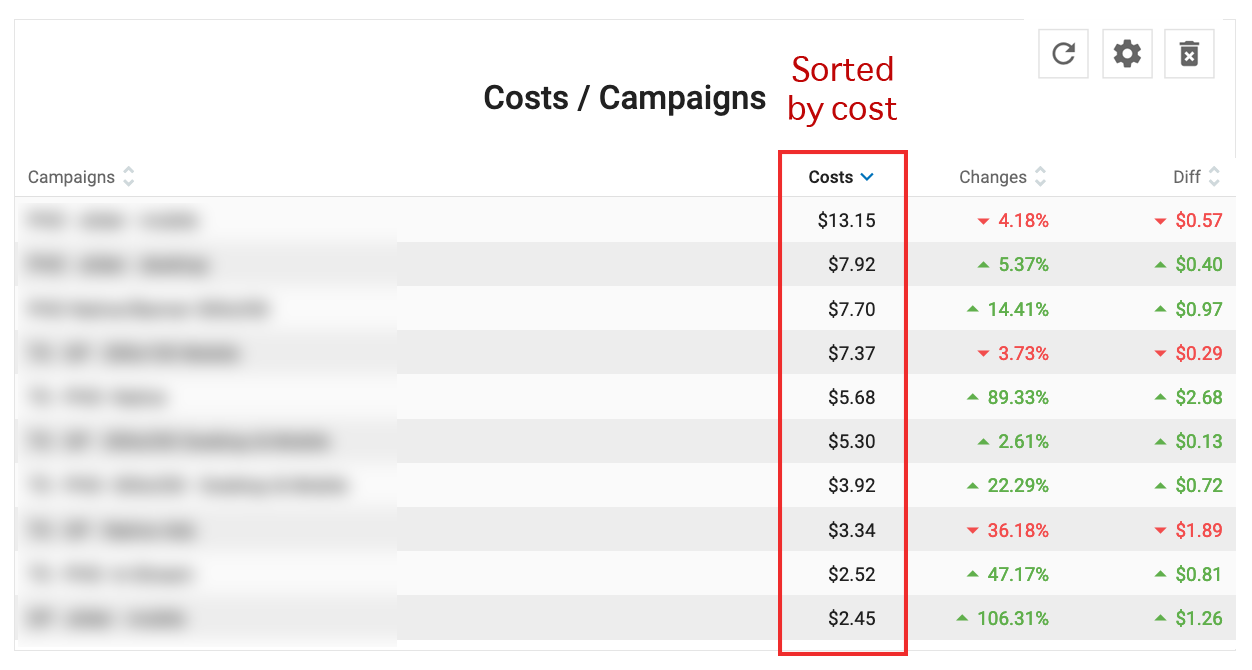Toggle the Costs column sort chevron
The height and width of the screenshot is (670, 1252).
[x=867, y=177]
